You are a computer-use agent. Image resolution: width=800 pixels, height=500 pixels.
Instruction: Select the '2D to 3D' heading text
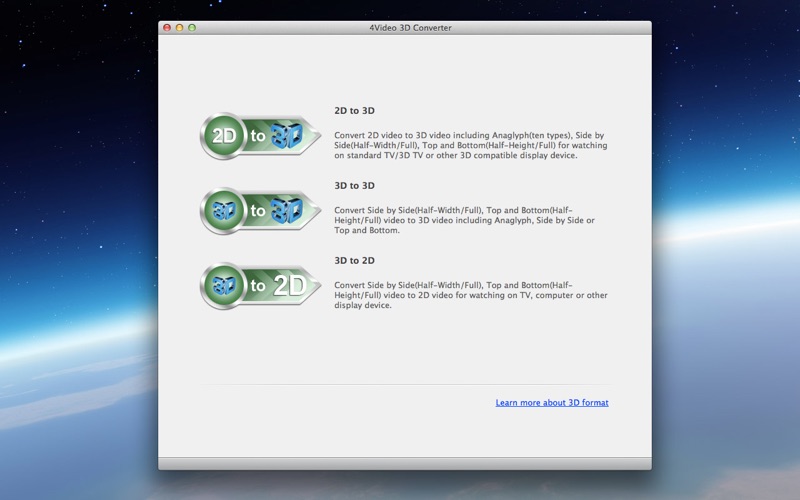(355, 111)
